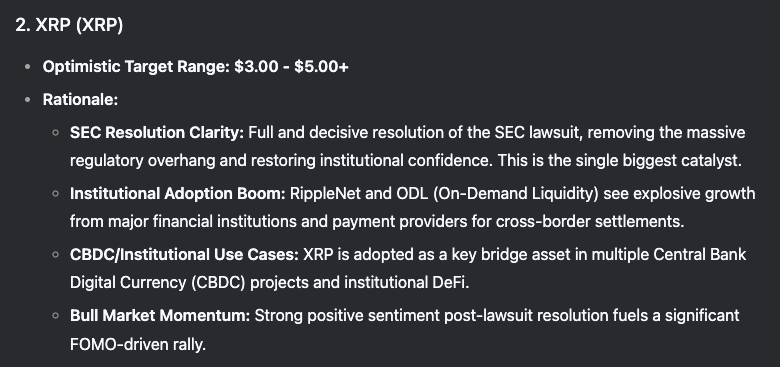The width and height of the screenshot is (780, 367).
Task: Click the words 'single biggest catalyst'
Action: 657,161
